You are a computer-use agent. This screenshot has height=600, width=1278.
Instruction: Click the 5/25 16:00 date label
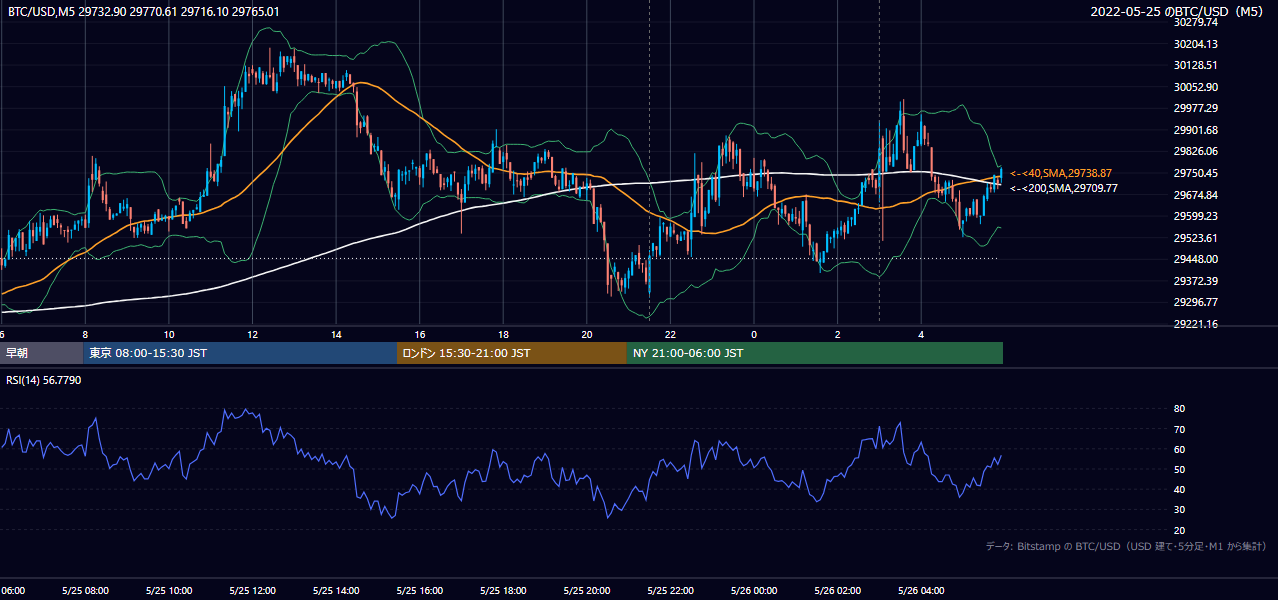[420, 591]
